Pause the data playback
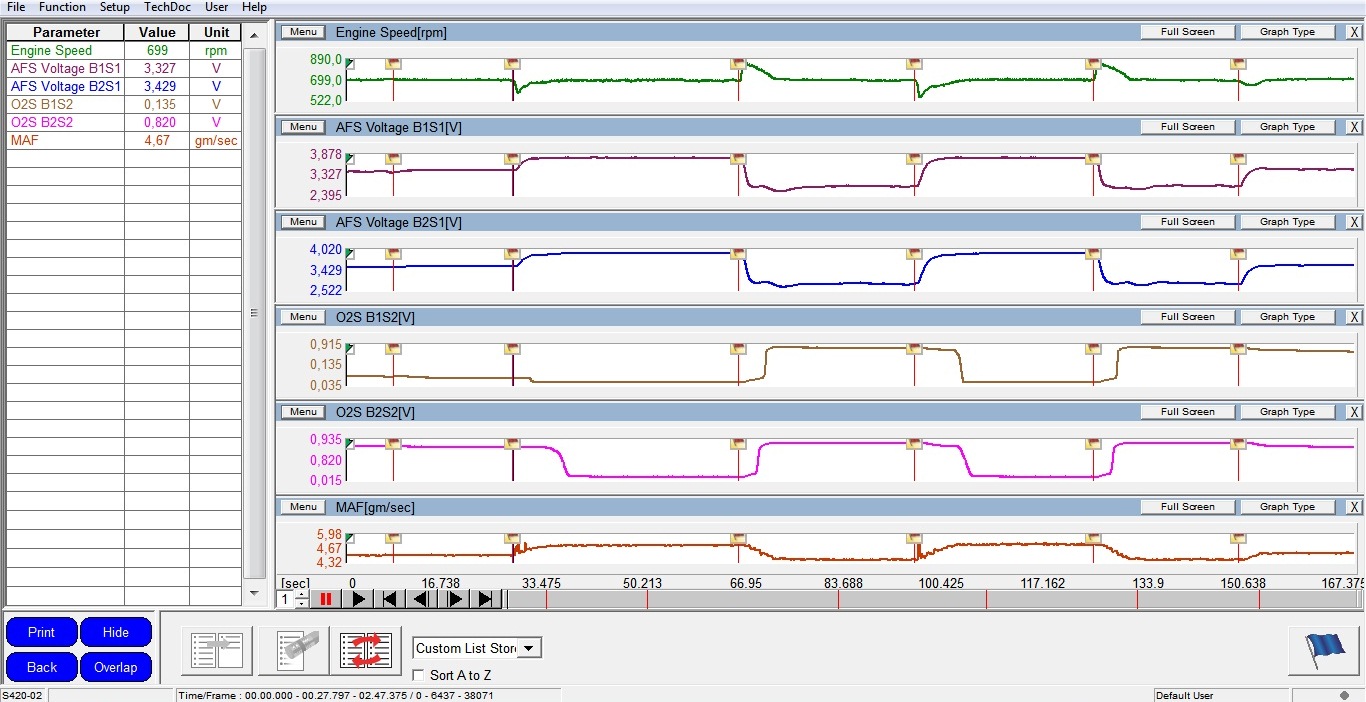 (325, 599)
